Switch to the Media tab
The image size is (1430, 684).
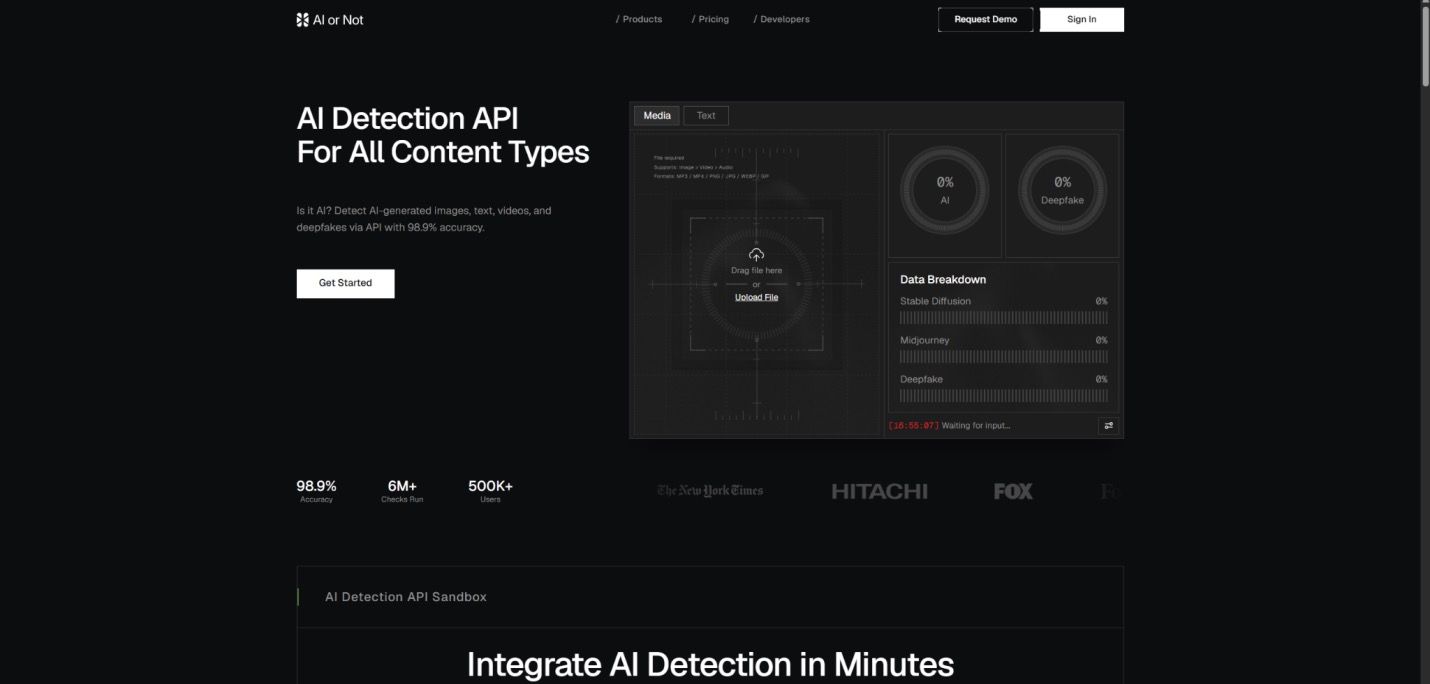tap(657, 115)
